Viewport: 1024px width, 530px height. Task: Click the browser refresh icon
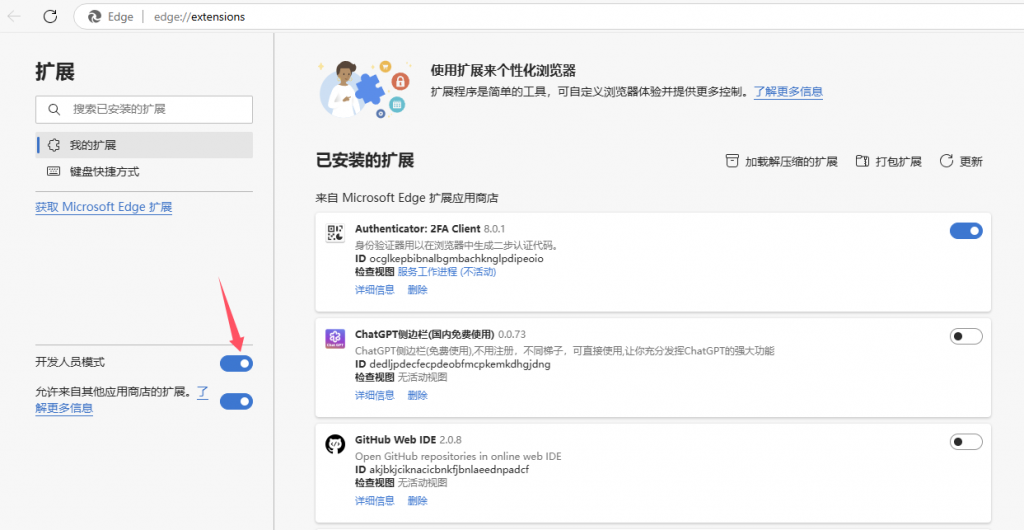point(50,16)
